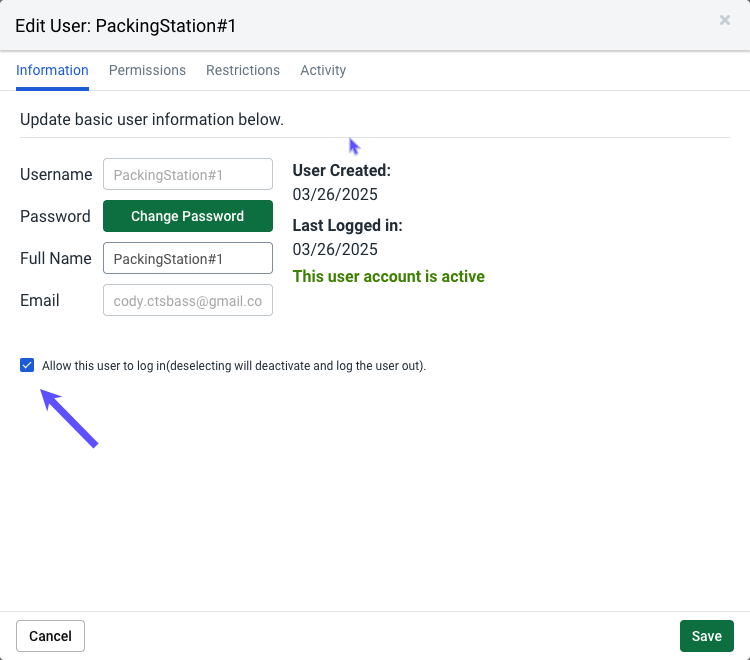Click the 'This user account is active' text
This screenshot has width=750, height=660.
pyautogui.click(x=388, y=276)
